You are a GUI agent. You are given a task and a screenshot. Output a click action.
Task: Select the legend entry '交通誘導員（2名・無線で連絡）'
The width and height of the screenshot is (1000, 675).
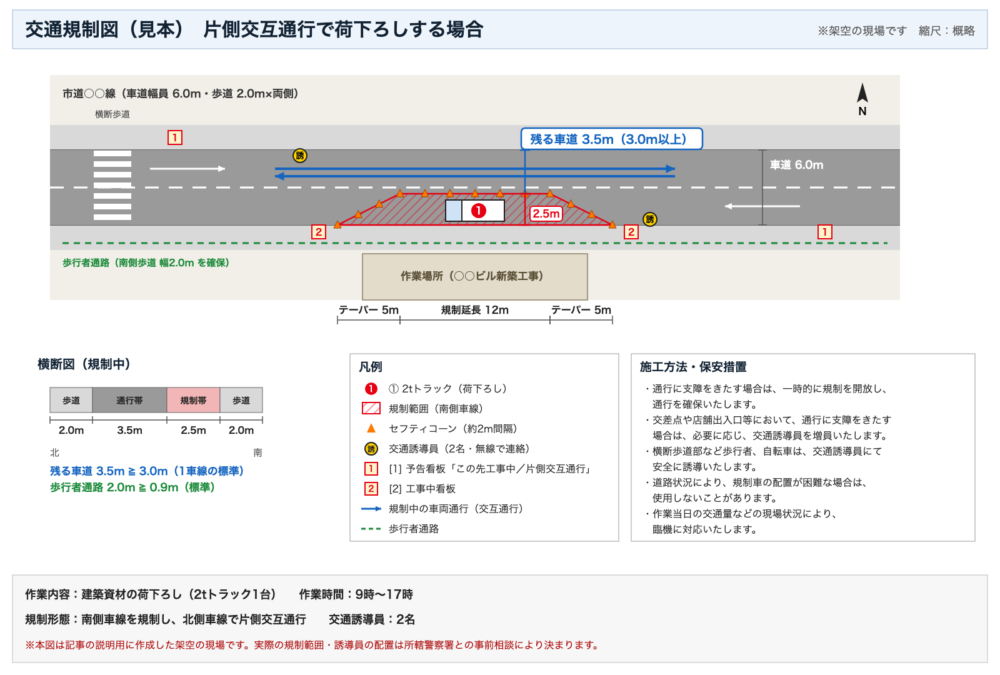459,449
